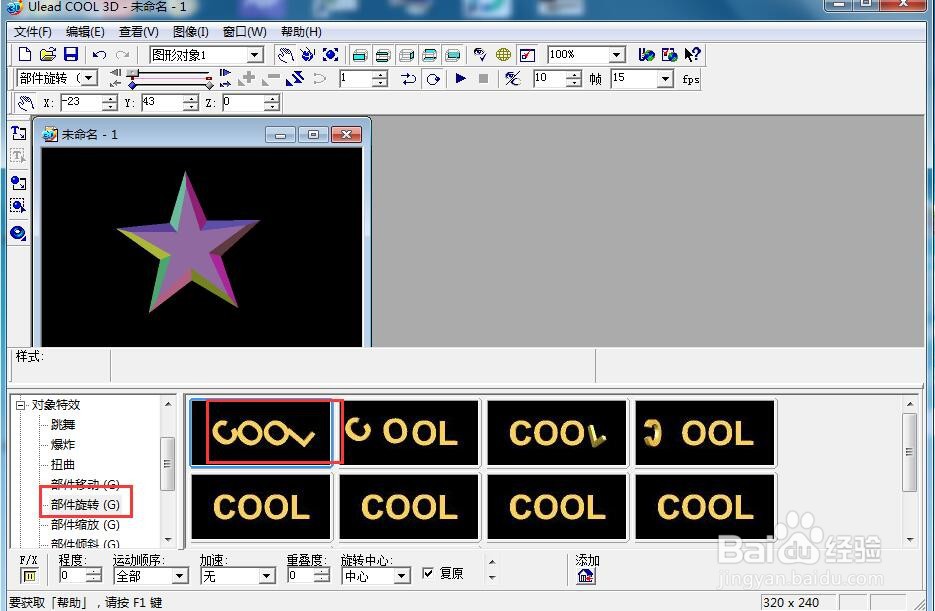935x611 pixels.
Task: Click the context help arrow icon
Action: click(692, 55)
